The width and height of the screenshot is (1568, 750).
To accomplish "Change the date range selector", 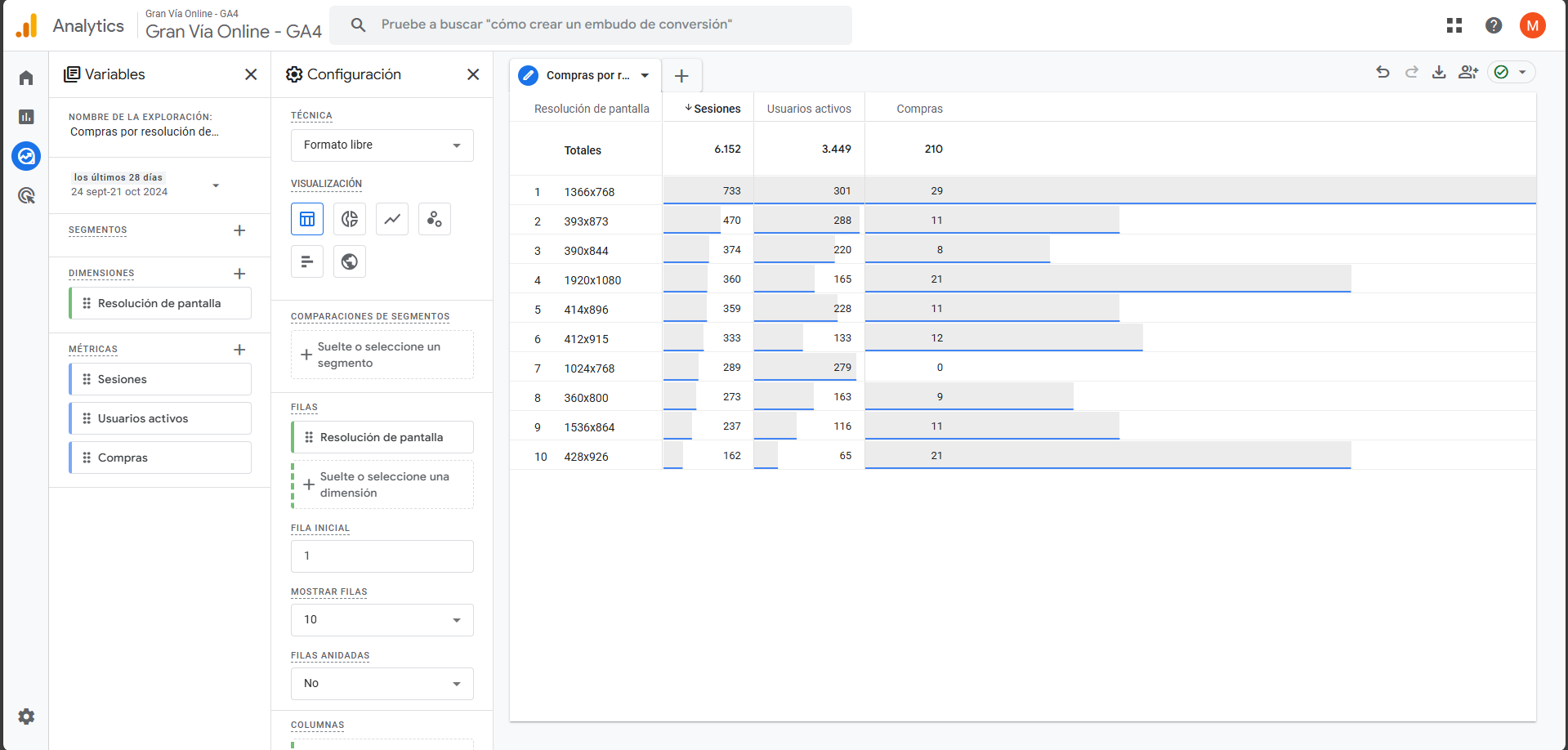I will coord(145,185).
